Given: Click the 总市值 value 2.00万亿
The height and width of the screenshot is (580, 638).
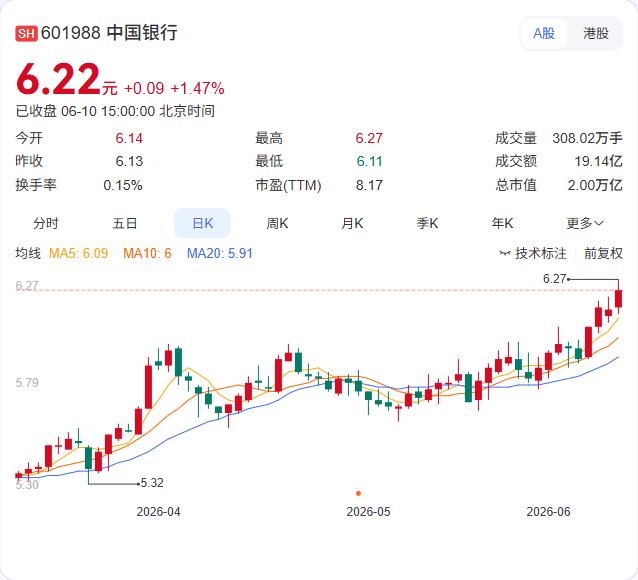Looking at the screenshot, I should pyautogui.click(x=595, y=185).
